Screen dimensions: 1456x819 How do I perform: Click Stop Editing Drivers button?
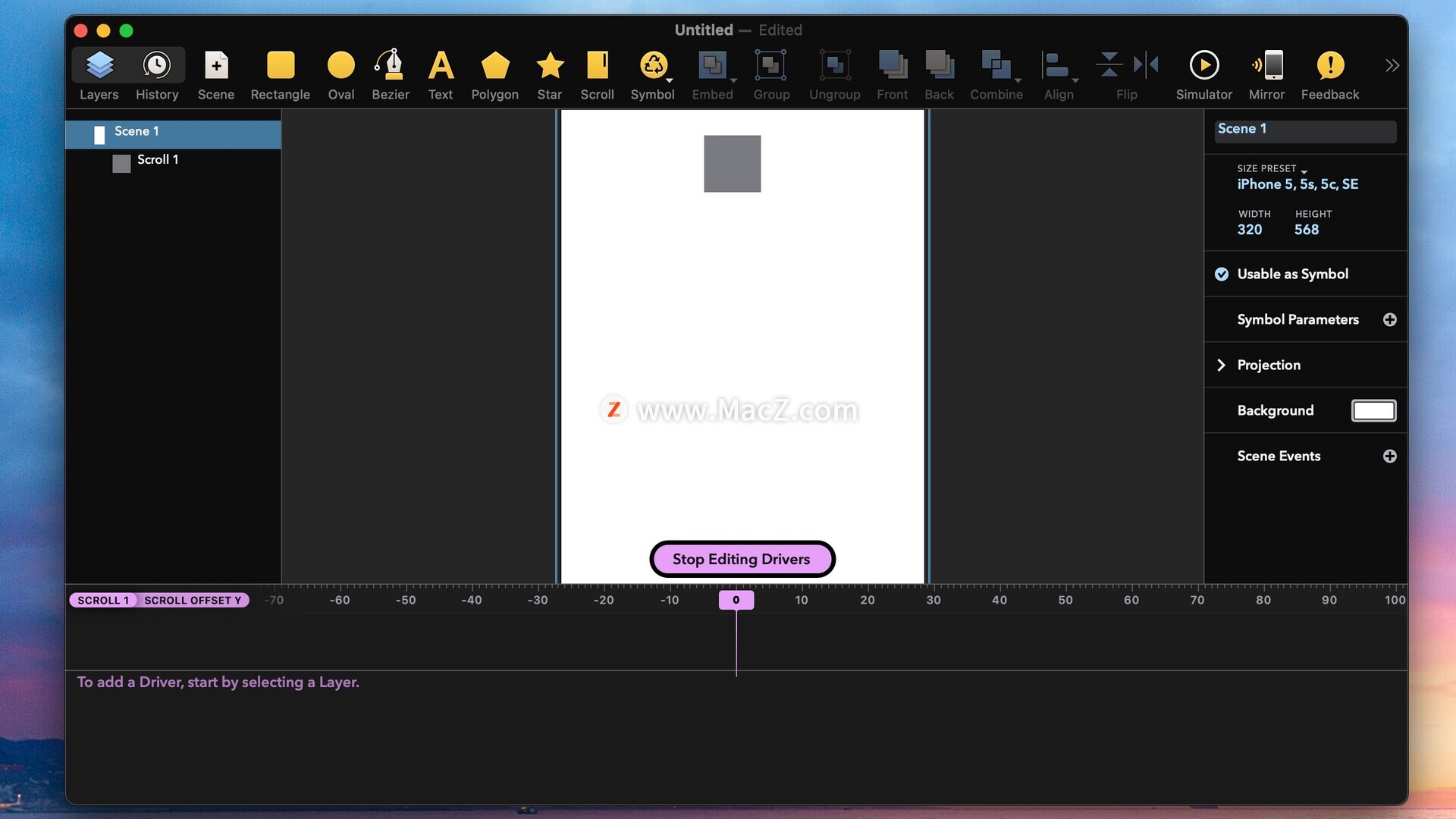pos(742,559)
